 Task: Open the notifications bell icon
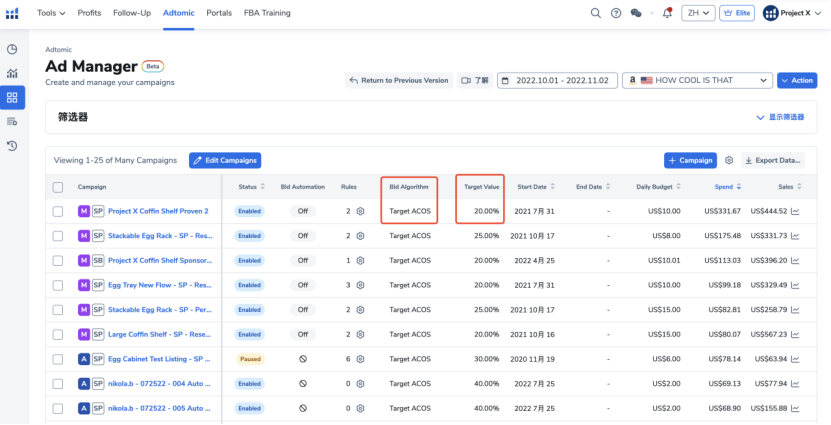coord(667,13)
